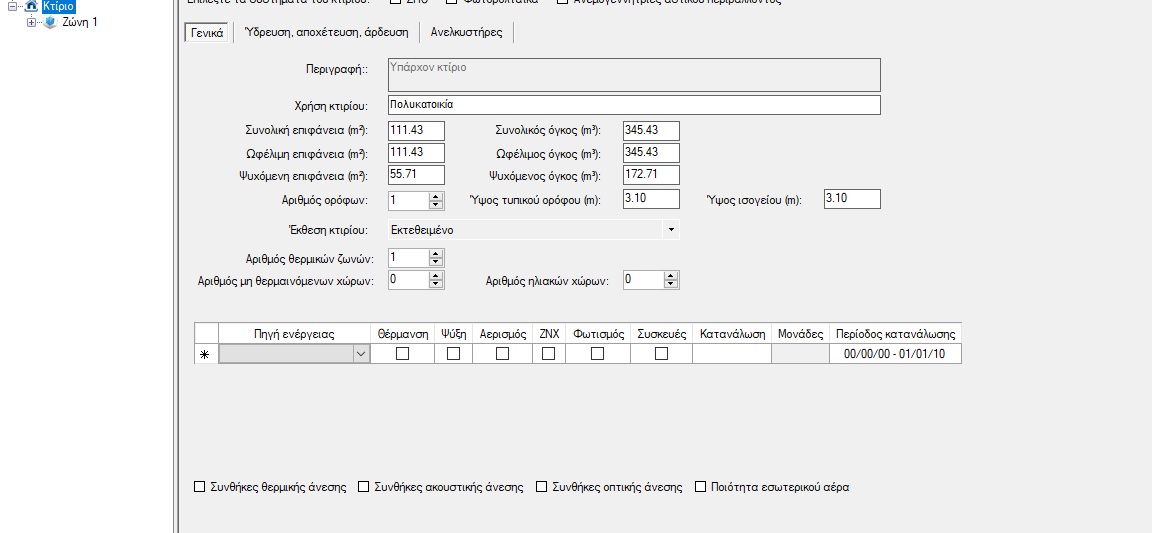Increase the Αριθμός ηλιακών χώρων spinner
The width and height of the screenshot is (1152, 533).
click(671, 276)
